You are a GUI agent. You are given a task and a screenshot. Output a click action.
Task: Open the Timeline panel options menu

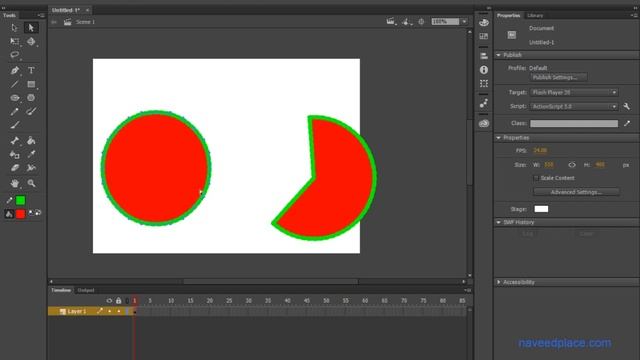pos(468,290)
